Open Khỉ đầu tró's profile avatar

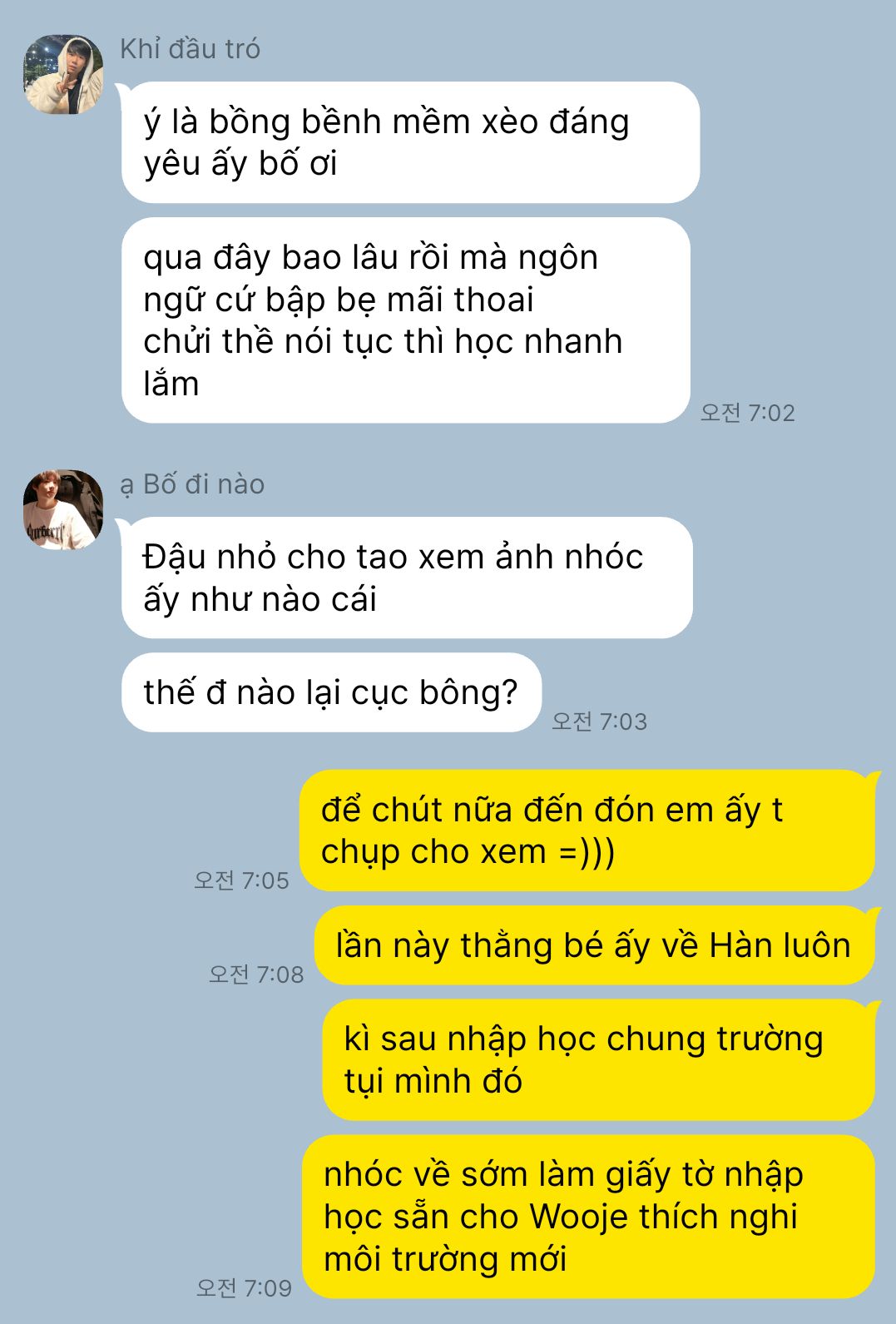[x=63, y=74]
